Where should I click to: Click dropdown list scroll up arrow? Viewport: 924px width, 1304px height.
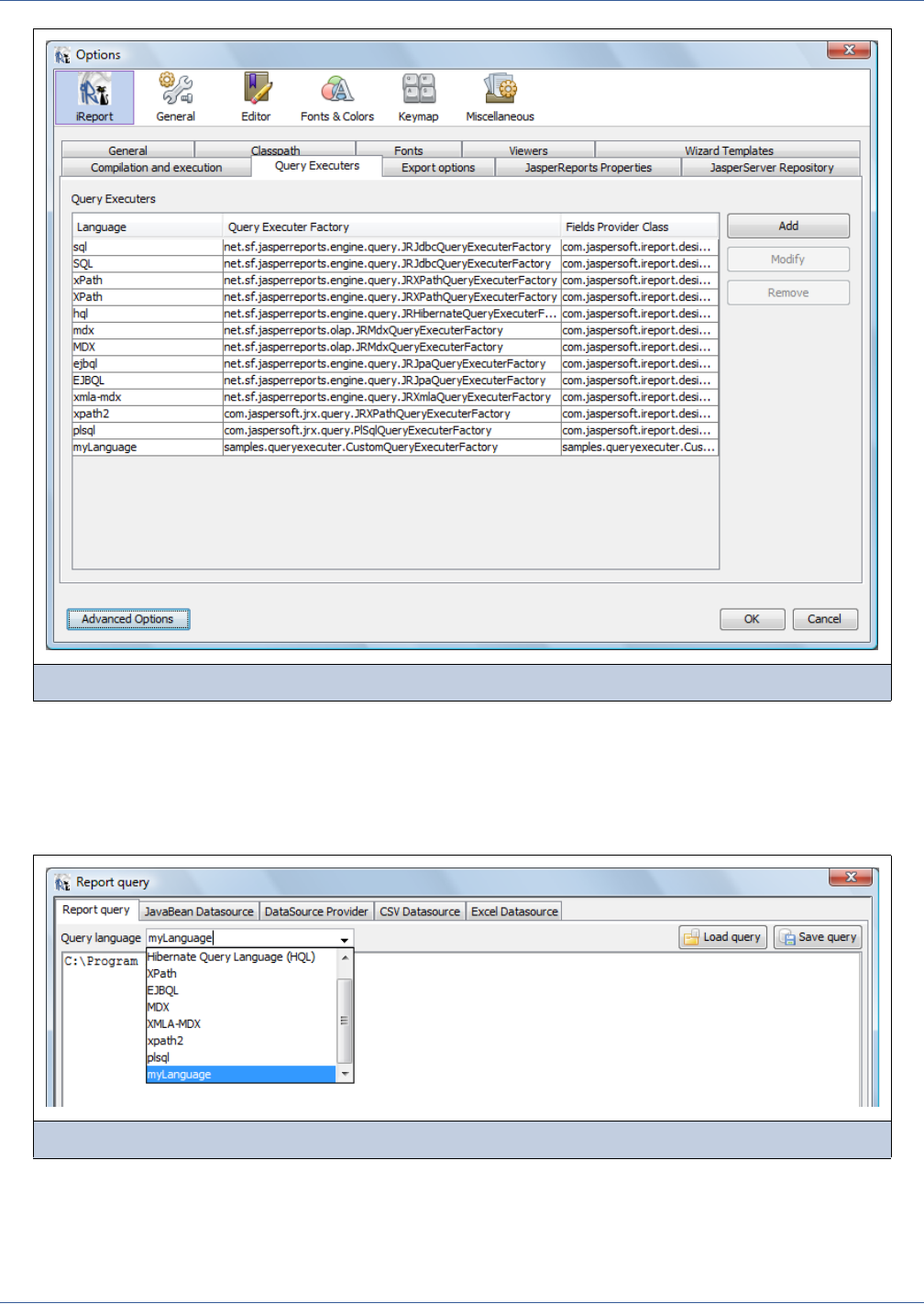click(345, 957)
